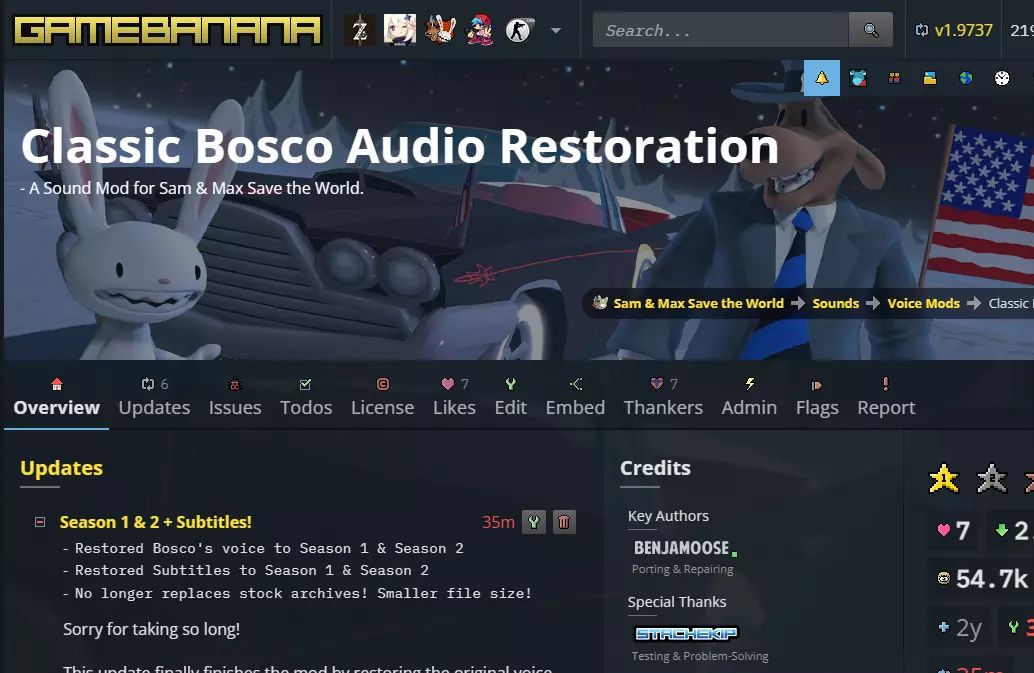
Task: Go to Sounds breadcrumb category
Action: (x=836, y=303)
